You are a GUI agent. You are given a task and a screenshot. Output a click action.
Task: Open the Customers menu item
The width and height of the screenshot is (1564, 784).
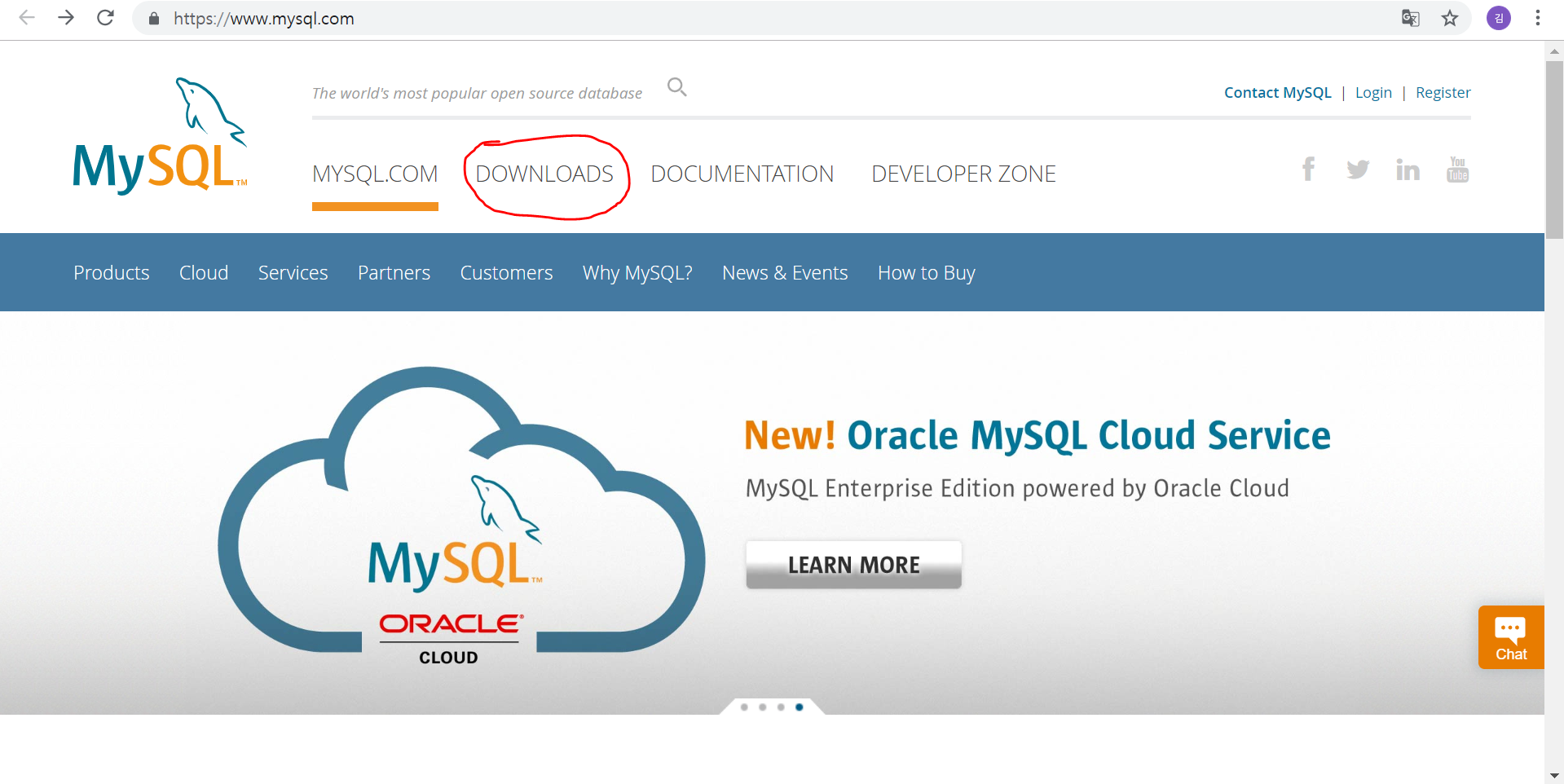click(507, 272)
